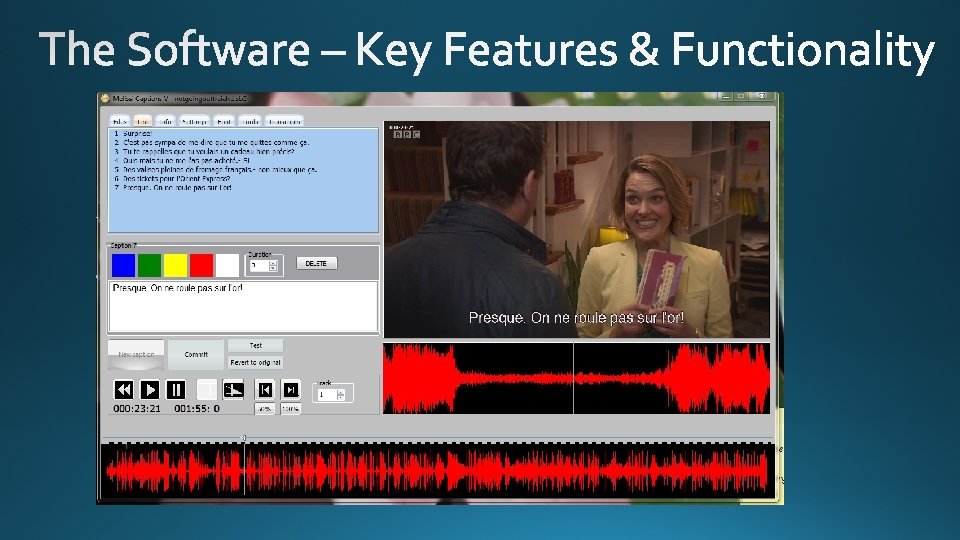
Task: Select the red caption colour swatch
Action: click(x=201, y=265)
